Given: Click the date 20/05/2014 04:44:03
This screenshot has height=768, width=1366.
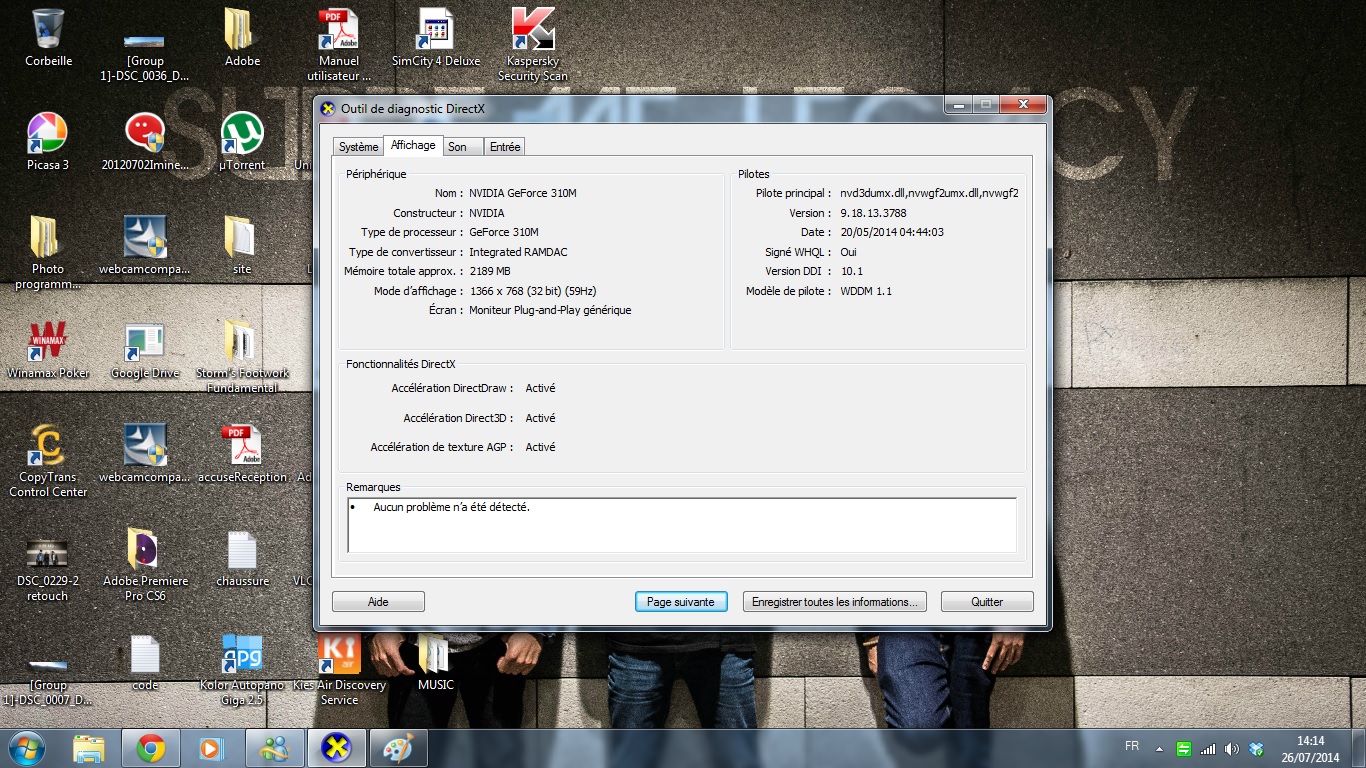Looking at the screenshot, I should click(x=892, y=232).
